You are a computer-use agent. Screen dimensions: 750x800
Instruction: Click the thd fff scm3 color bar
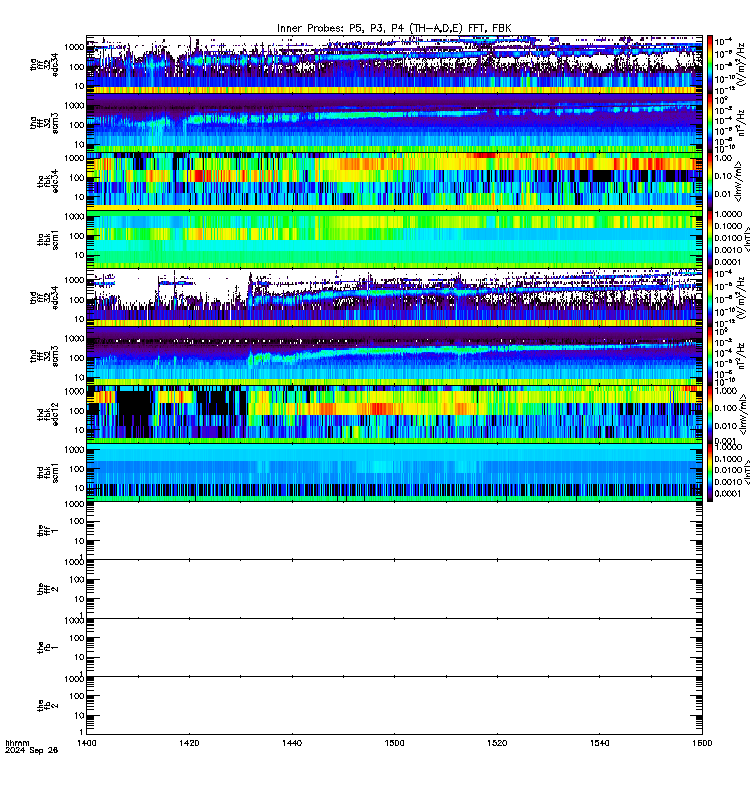710,356
